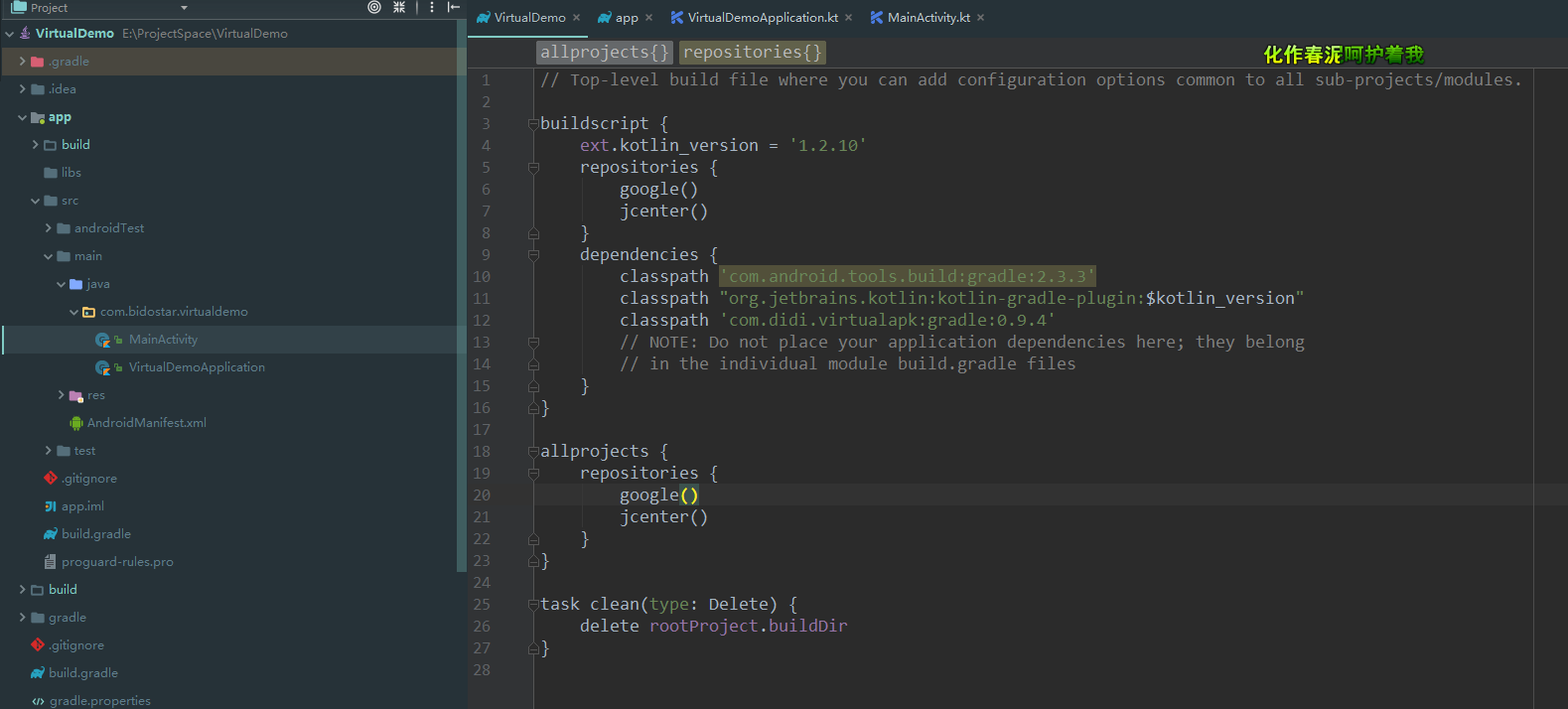
Task: Switch to the MainActivity.kt tab
Action: coord(928,18)
